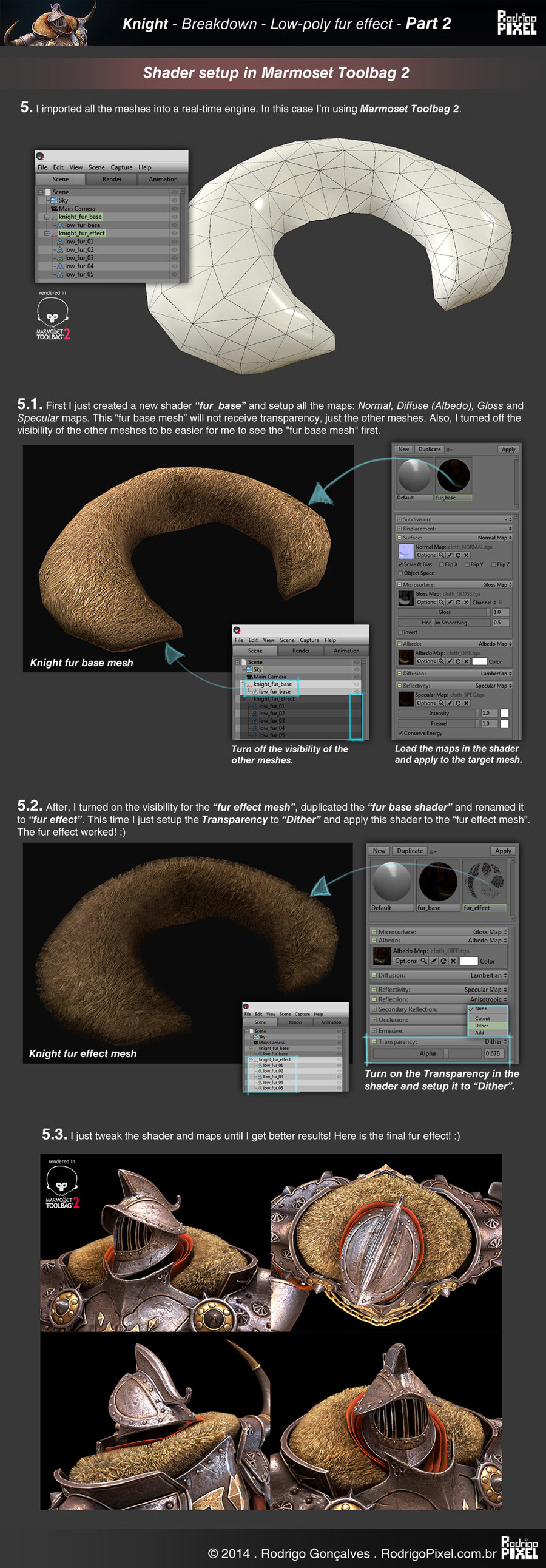This screenshot has height=1568, width=546.
Task: Click the pencil edit icon in Normal Map row
Action: 450,555
